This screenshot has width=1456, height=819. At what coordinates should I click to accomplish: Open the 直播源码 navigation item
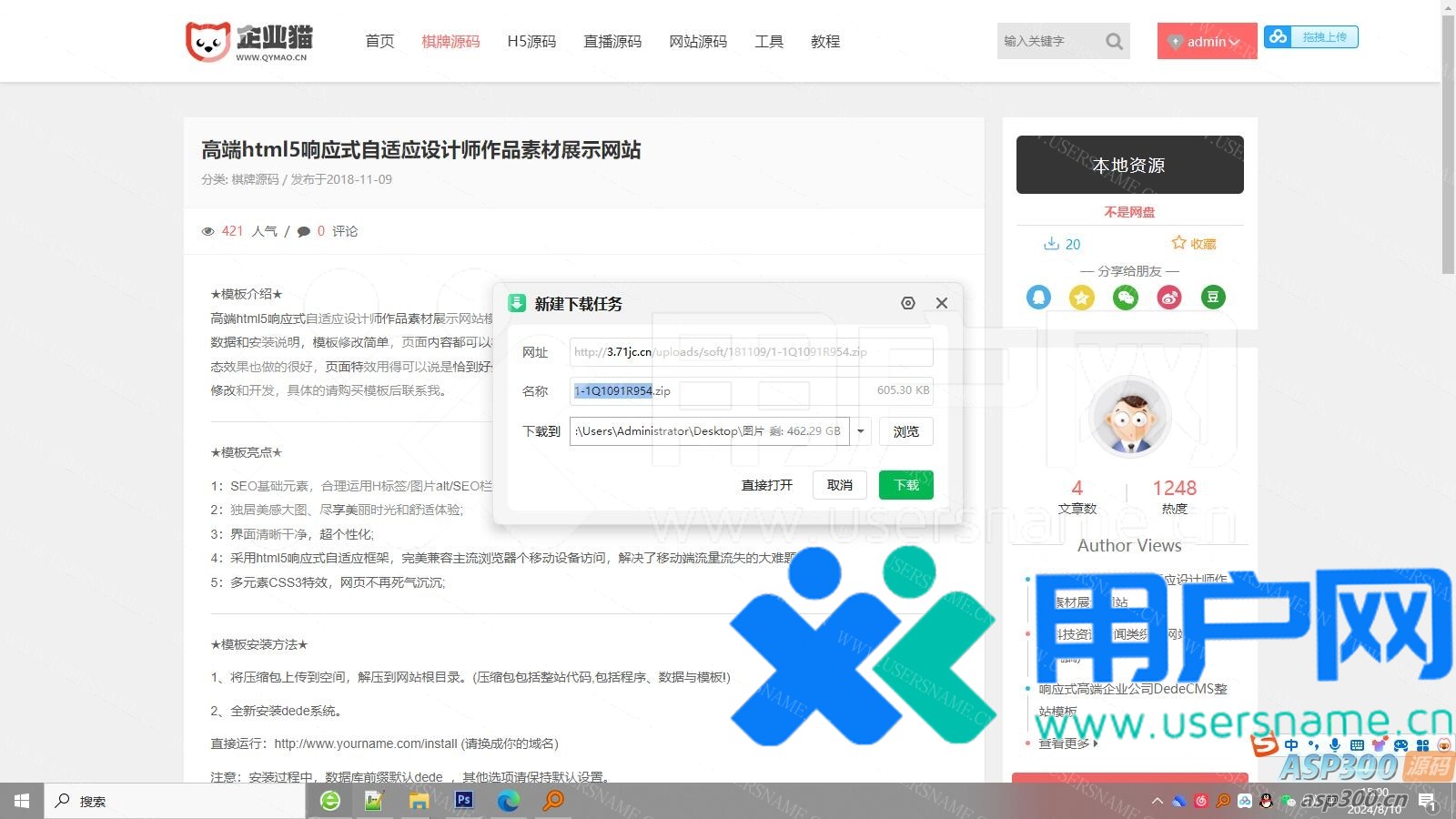pos(612,42)
